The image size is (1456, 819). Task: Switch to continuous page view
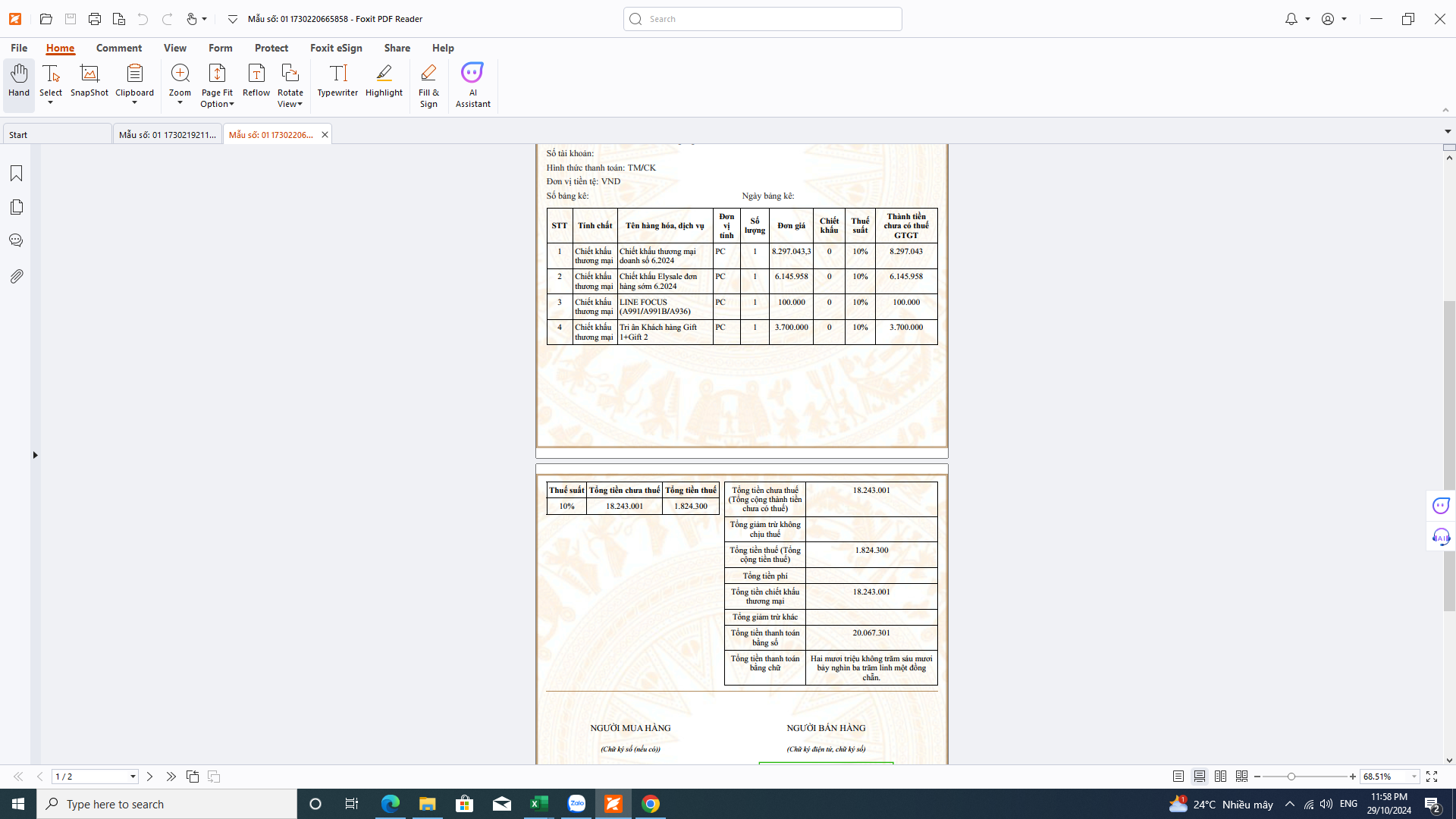pyautogui.click(x=1199, y=777)
